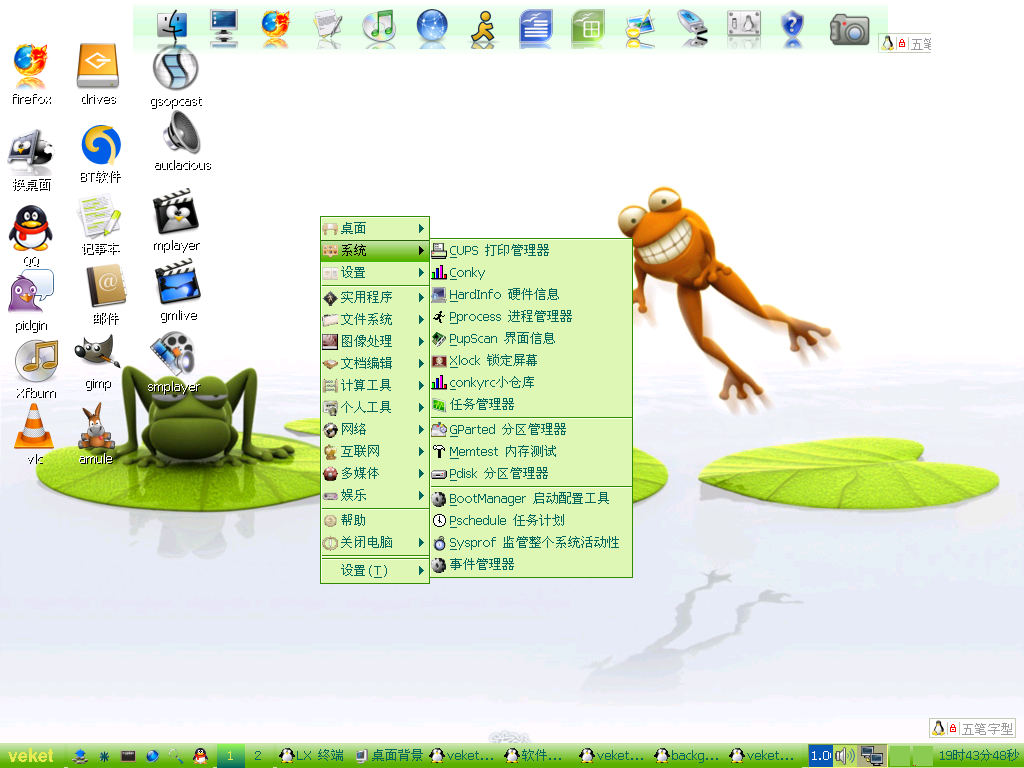The image size is (1024, 768).
Task: Open Sysprof system activity monitor
Action: click(x=531, y=543)
